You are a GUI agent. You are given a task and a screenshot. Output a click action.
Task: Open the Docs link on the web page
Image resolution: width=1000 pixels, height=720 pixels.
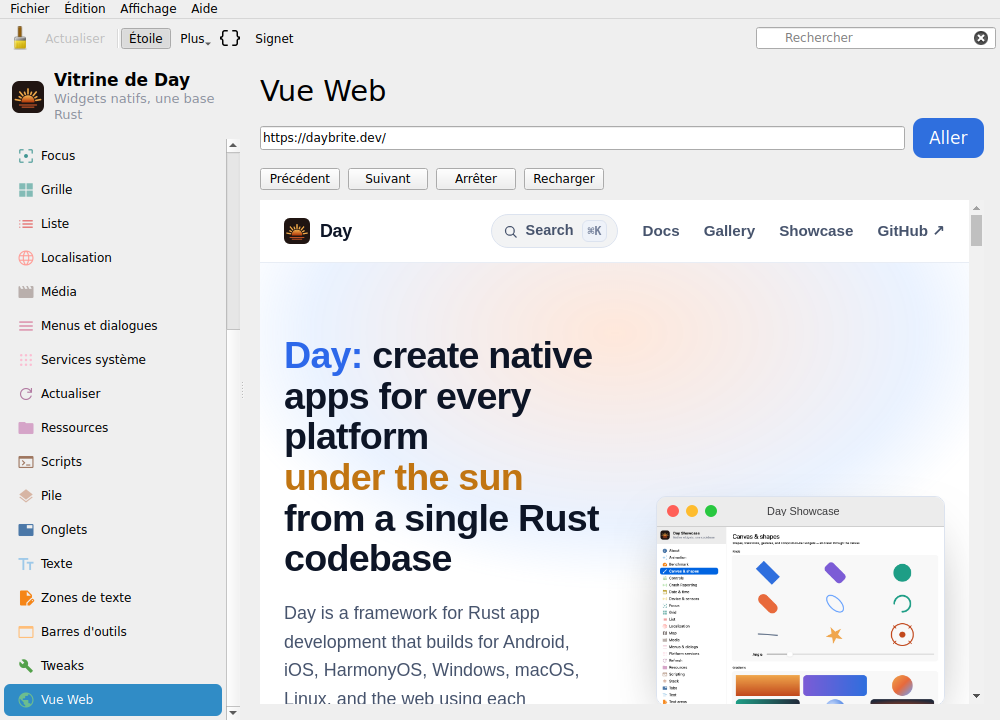[661, 231]
